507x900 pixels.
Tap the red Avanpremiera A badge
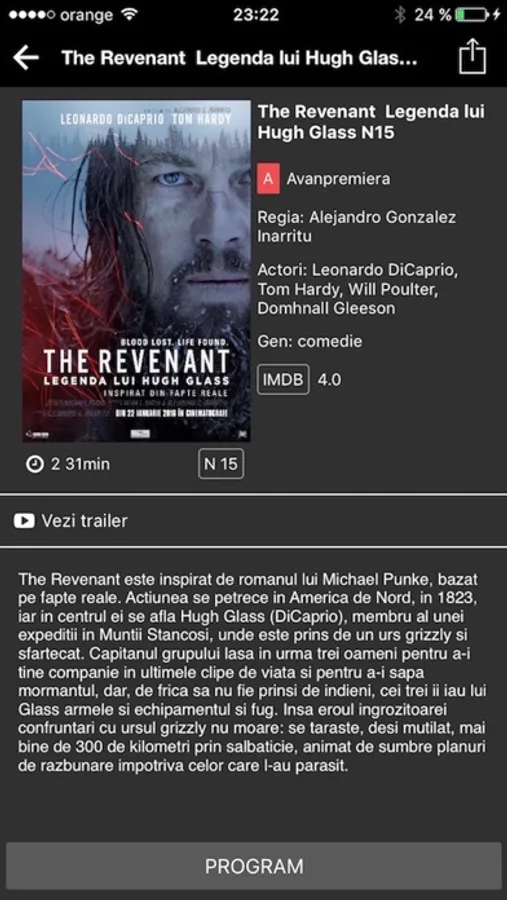click(269, 179)
